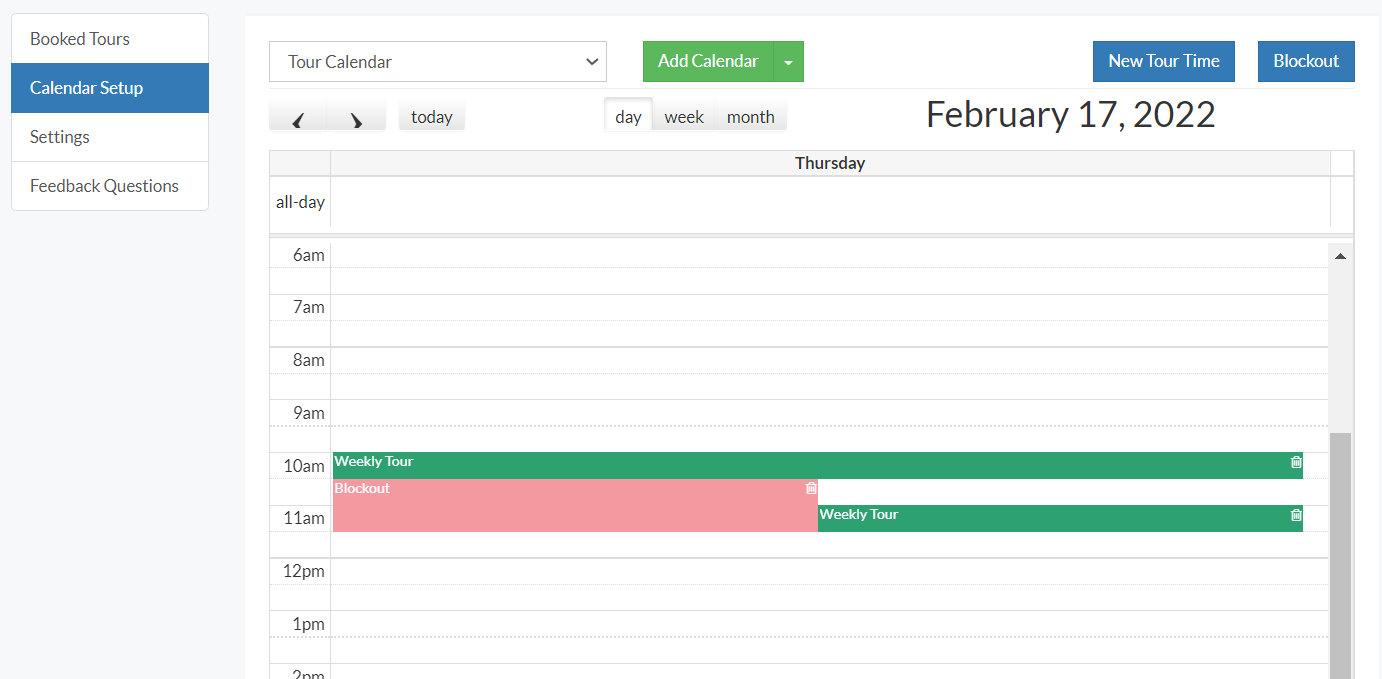Jump to today in the calendar
1382x679 pixels.
[x=432, y=116]
